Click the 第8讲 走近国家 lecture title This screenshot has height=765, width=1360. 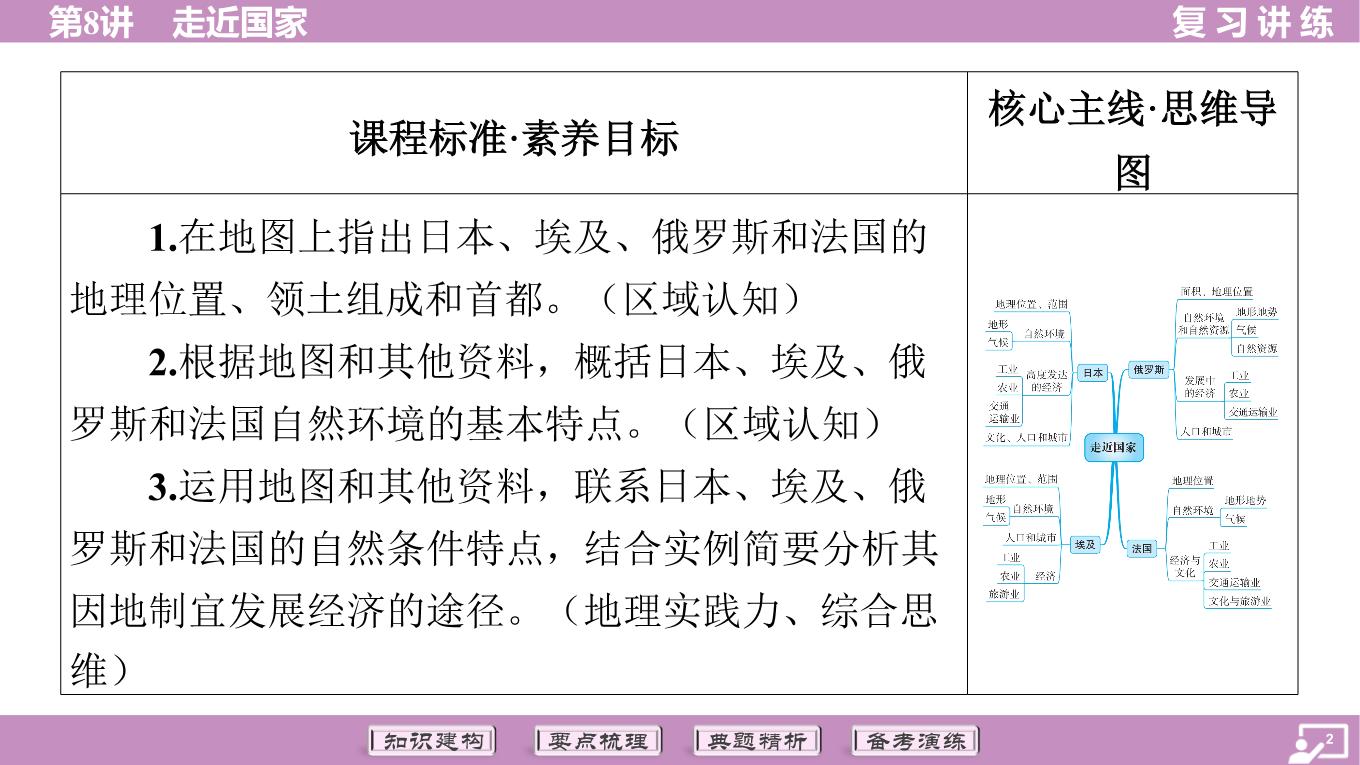pyautogui.click(x=179, y=21)
